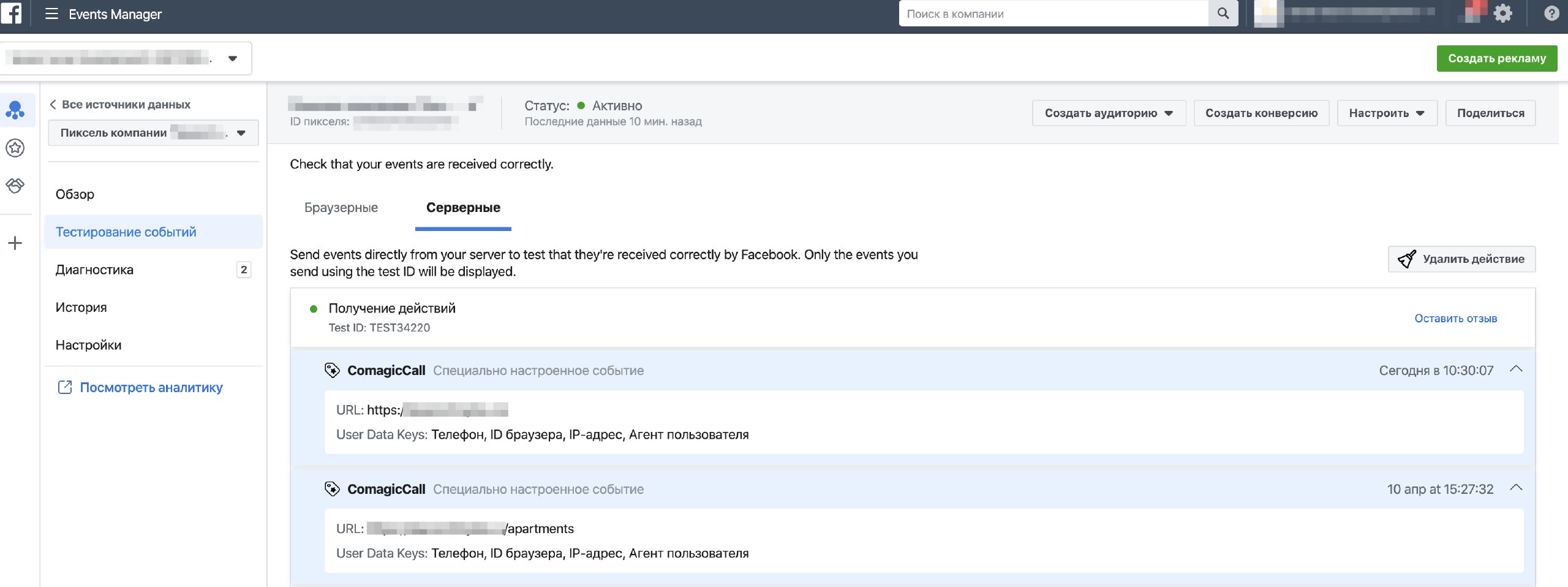This screenshot has height=587, width=1568.
Task: Collapse the ComagicCall event from 10:30:07
Action: 1516,369
